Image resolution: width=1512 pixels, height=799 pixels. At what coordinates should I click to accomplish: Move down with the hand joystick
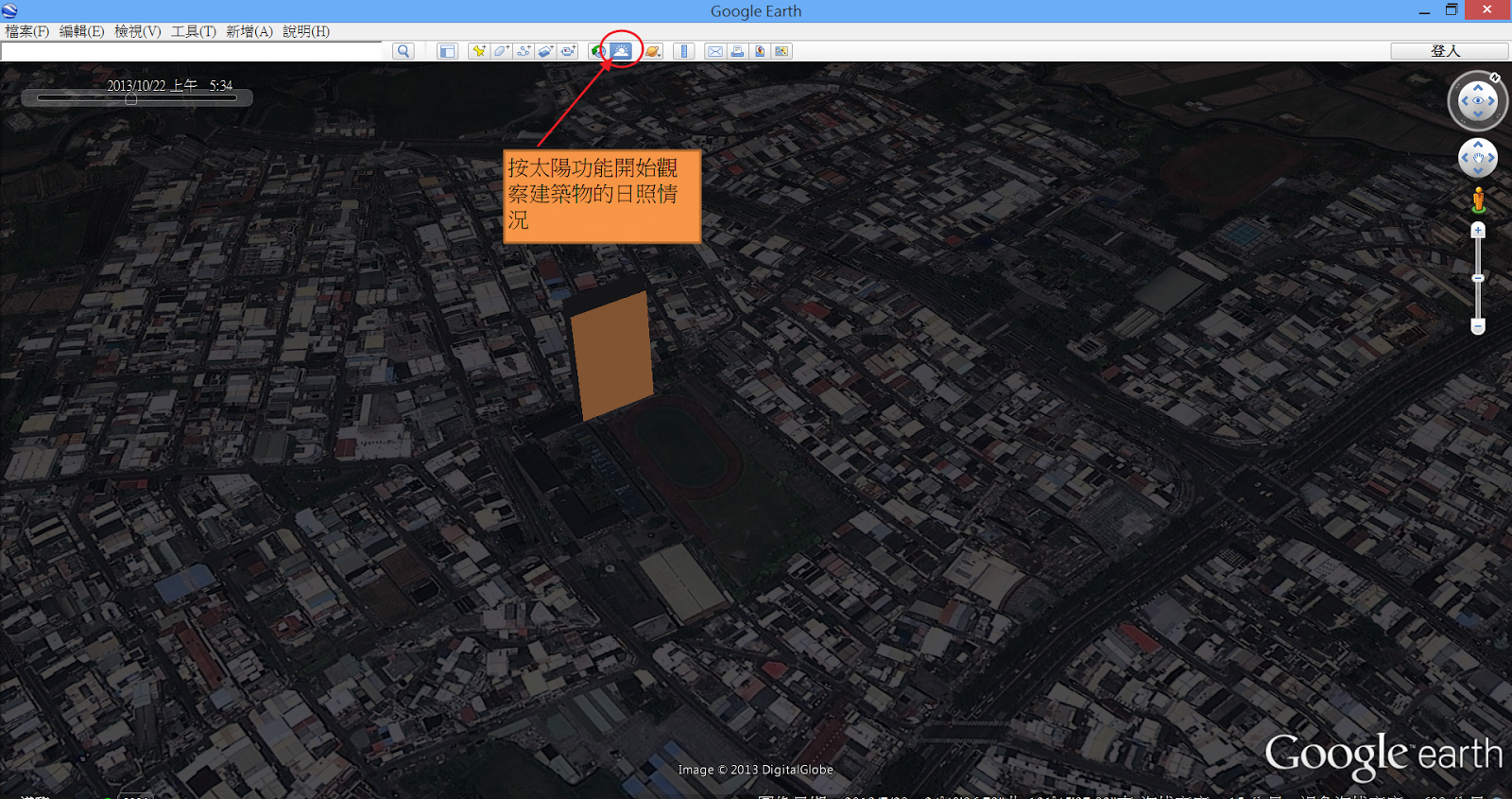click(1478, 171)
